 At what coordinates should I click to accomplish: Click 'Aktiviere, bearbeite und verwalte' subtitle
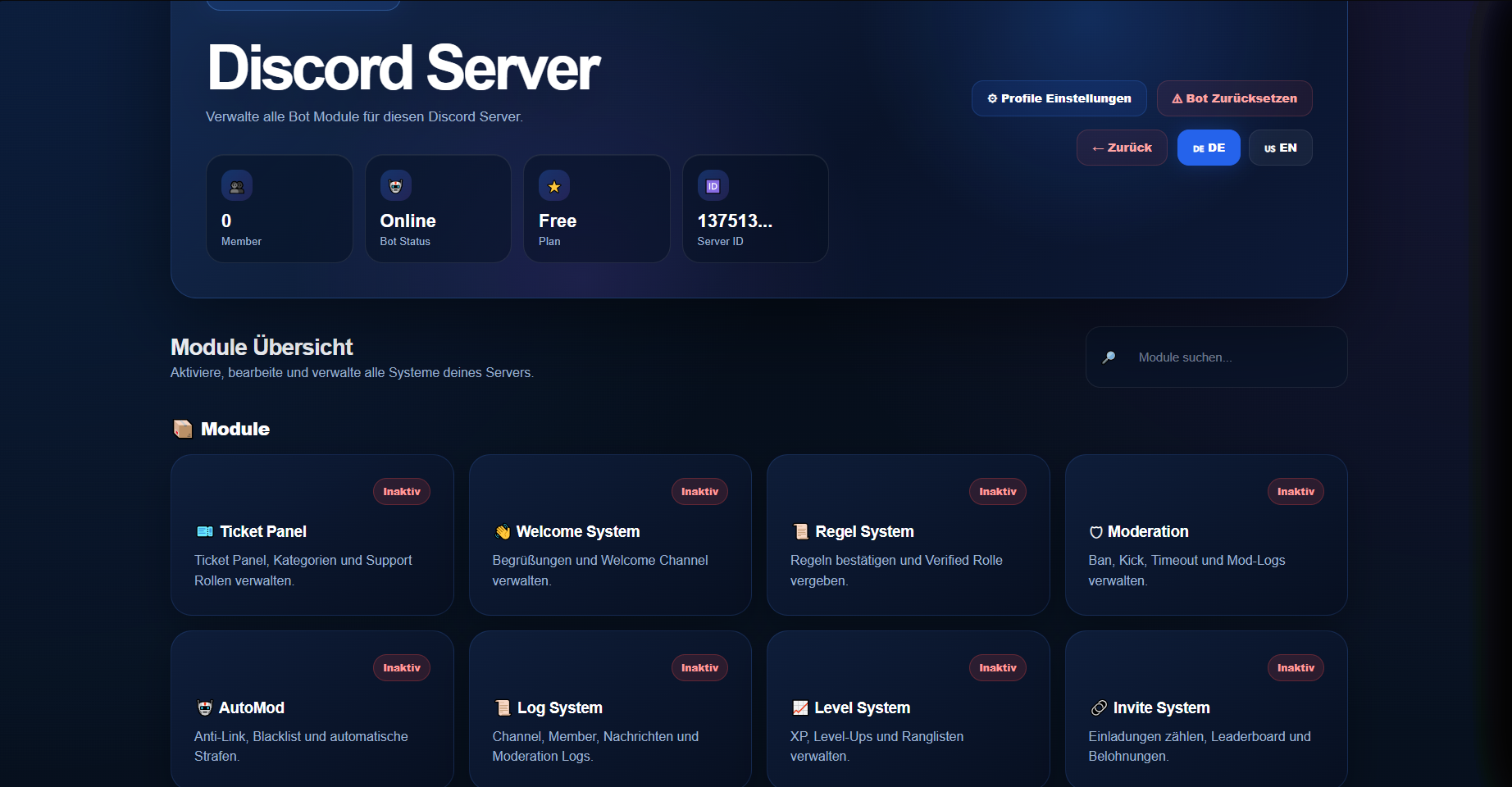[x=352, y=372]
